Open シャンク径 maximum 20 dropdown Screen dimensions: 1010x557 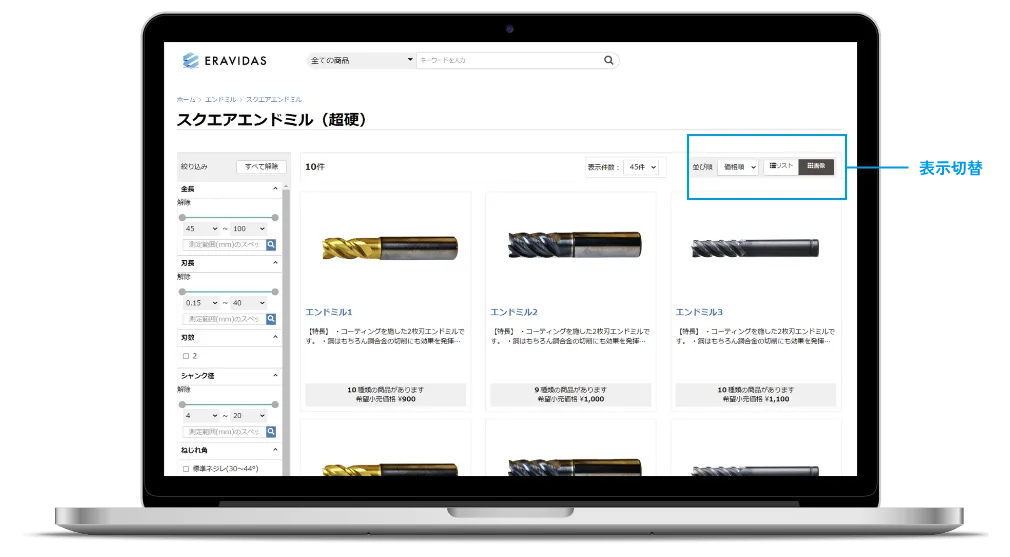coord(249,415)
